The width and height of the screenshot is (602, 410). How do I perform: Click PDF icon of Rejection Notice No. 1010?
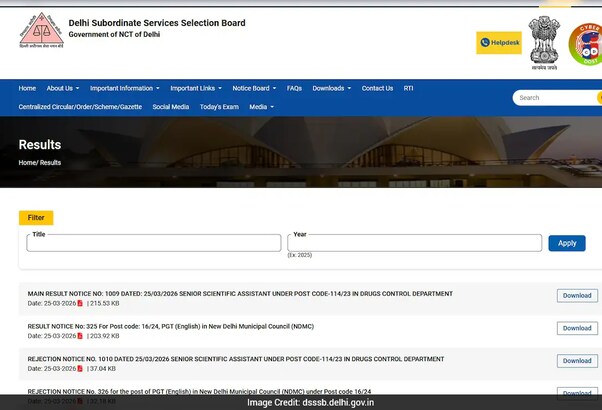(80, 369)
